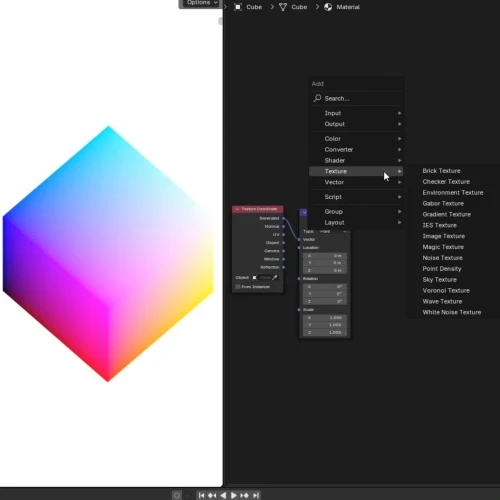
Task: Open the Layout submenu
Action: (x=357, y=223)
